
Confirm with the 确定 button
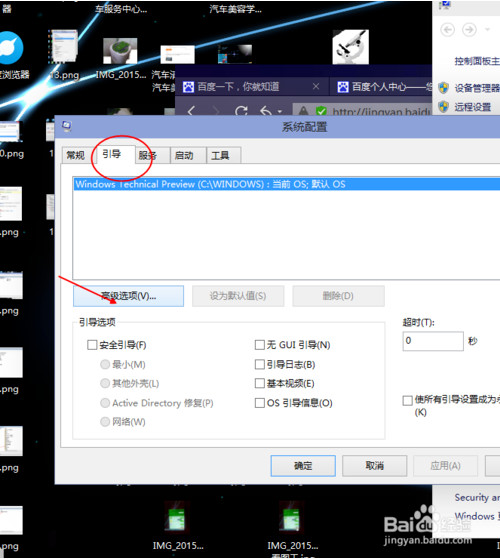[x=303, y=466]
